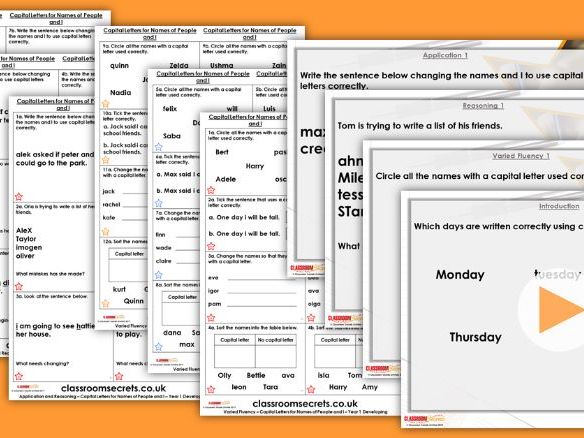The height and width of the screenshot is (438, 584).
Task: Click the name 'Tara' under the 4a table
Action: [x=270, y=387]
